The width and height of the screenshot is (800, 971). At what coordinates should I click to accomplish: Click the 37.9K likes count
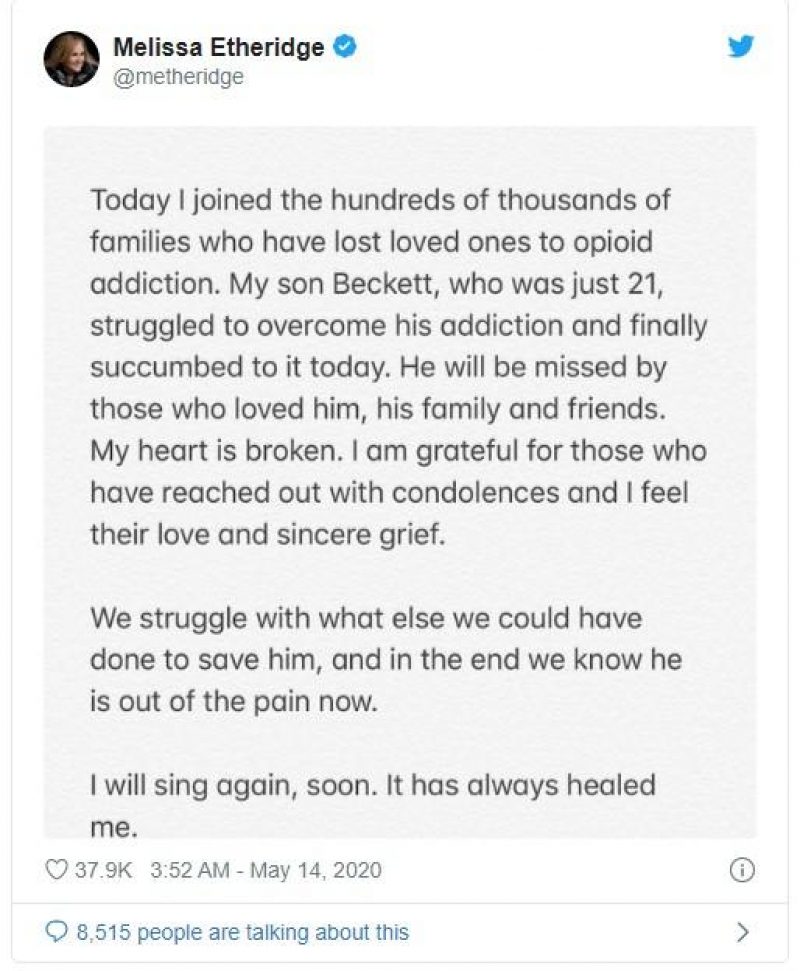coord(103,870)
